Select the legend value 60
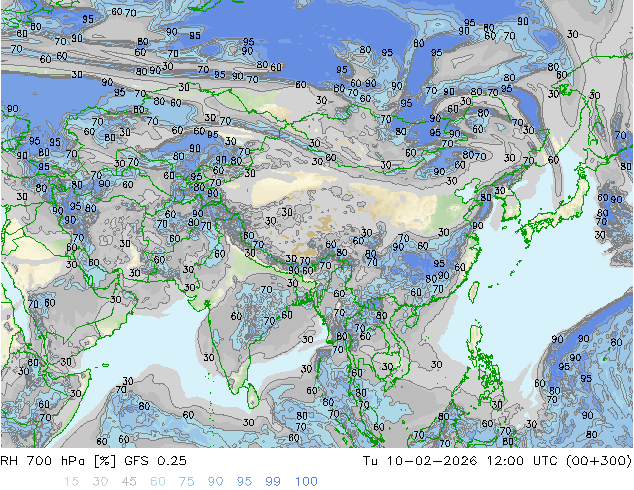This screenshot has width=634, height=490. [x=158, y=482]
